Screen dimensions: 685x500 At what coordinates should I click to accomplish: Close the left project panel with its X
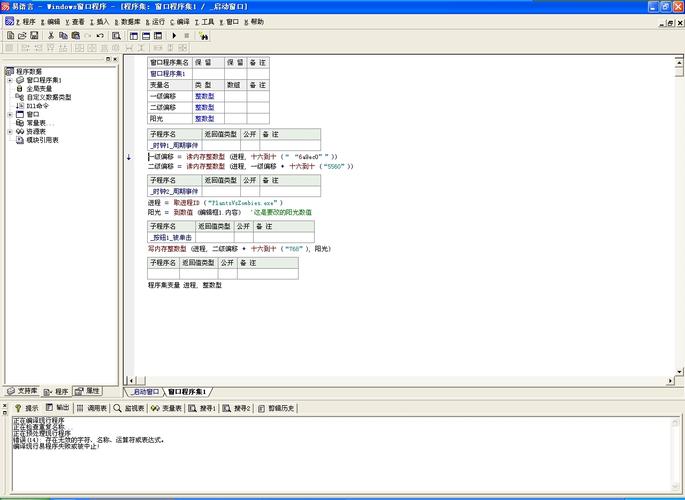coord(115,59)
